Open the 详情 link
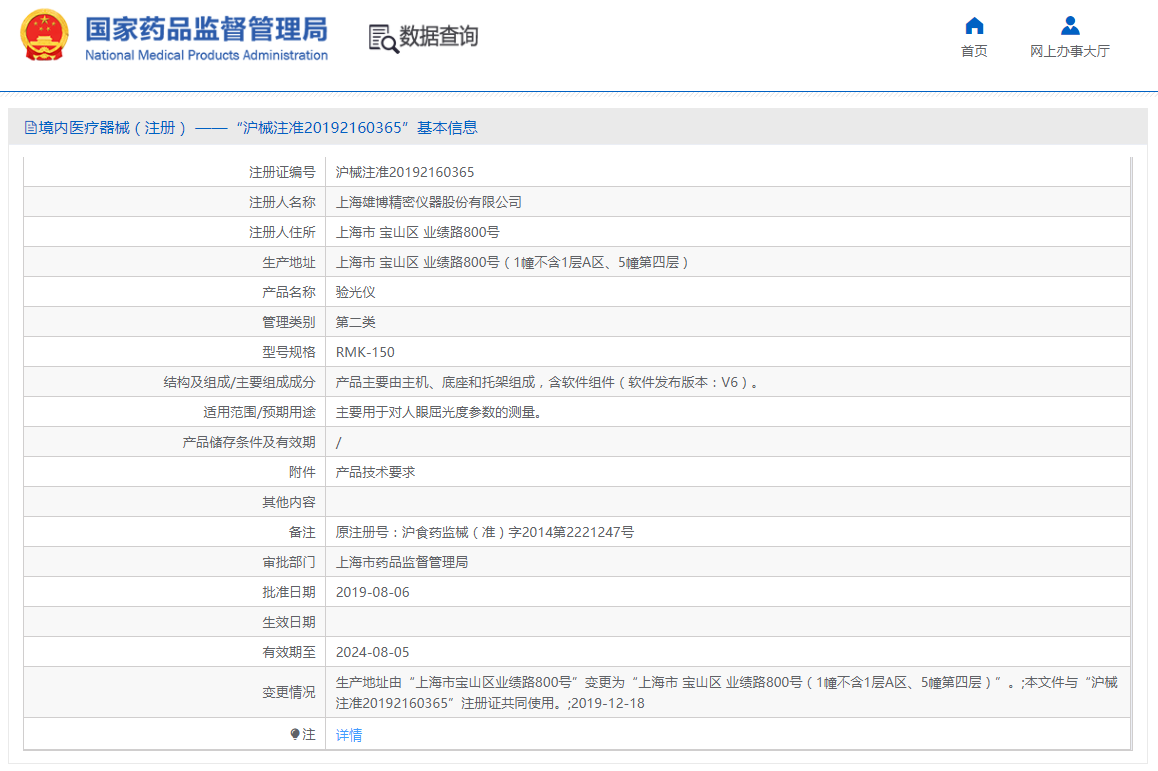 point(349,735)
